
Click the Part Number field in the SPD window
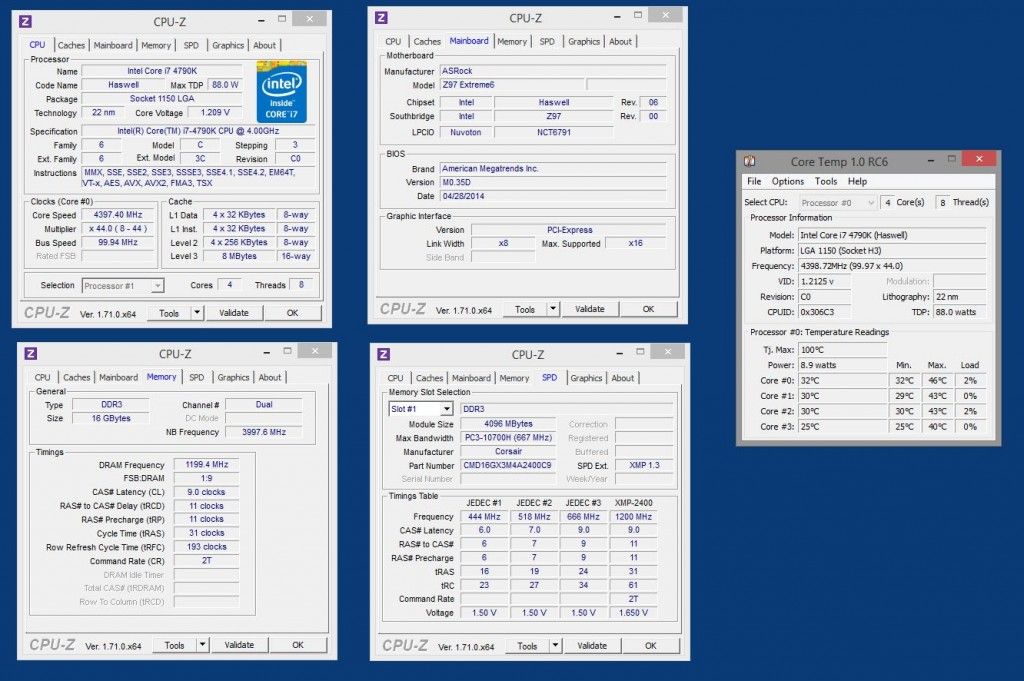(507, 466)
